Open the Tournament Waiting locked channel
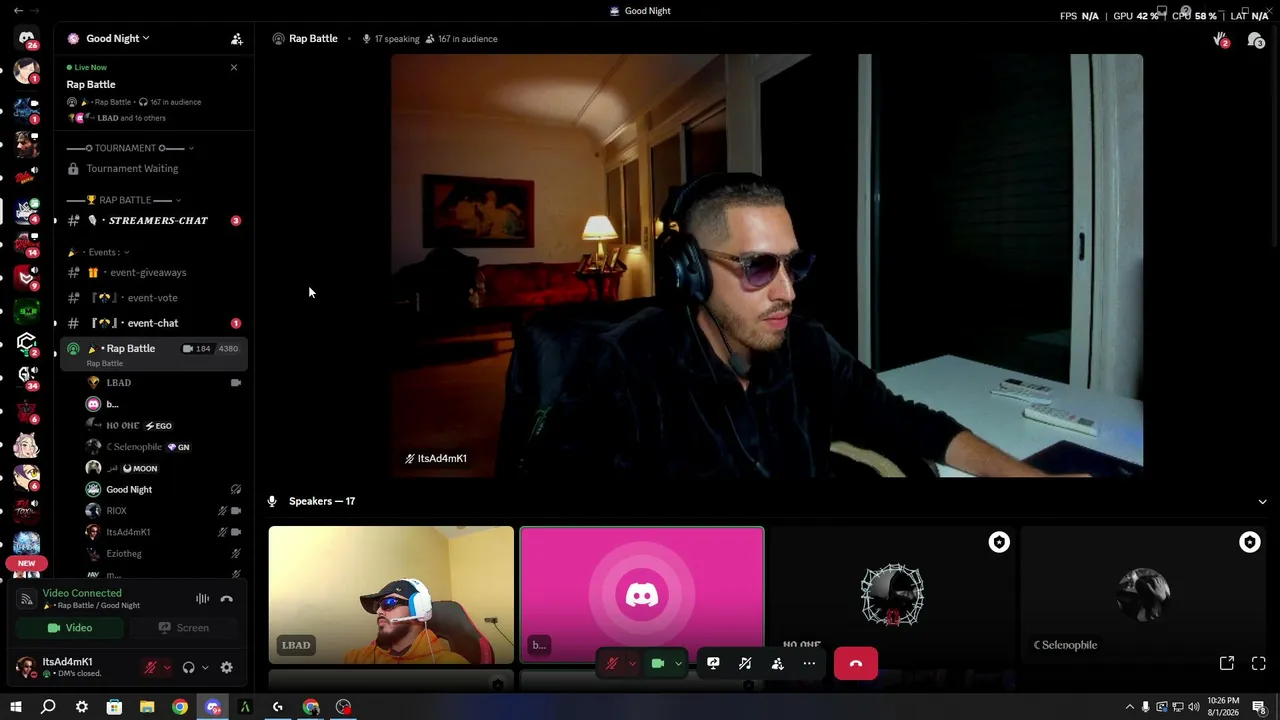This screenshot has width=1280, height=720. tap(152, 169)
